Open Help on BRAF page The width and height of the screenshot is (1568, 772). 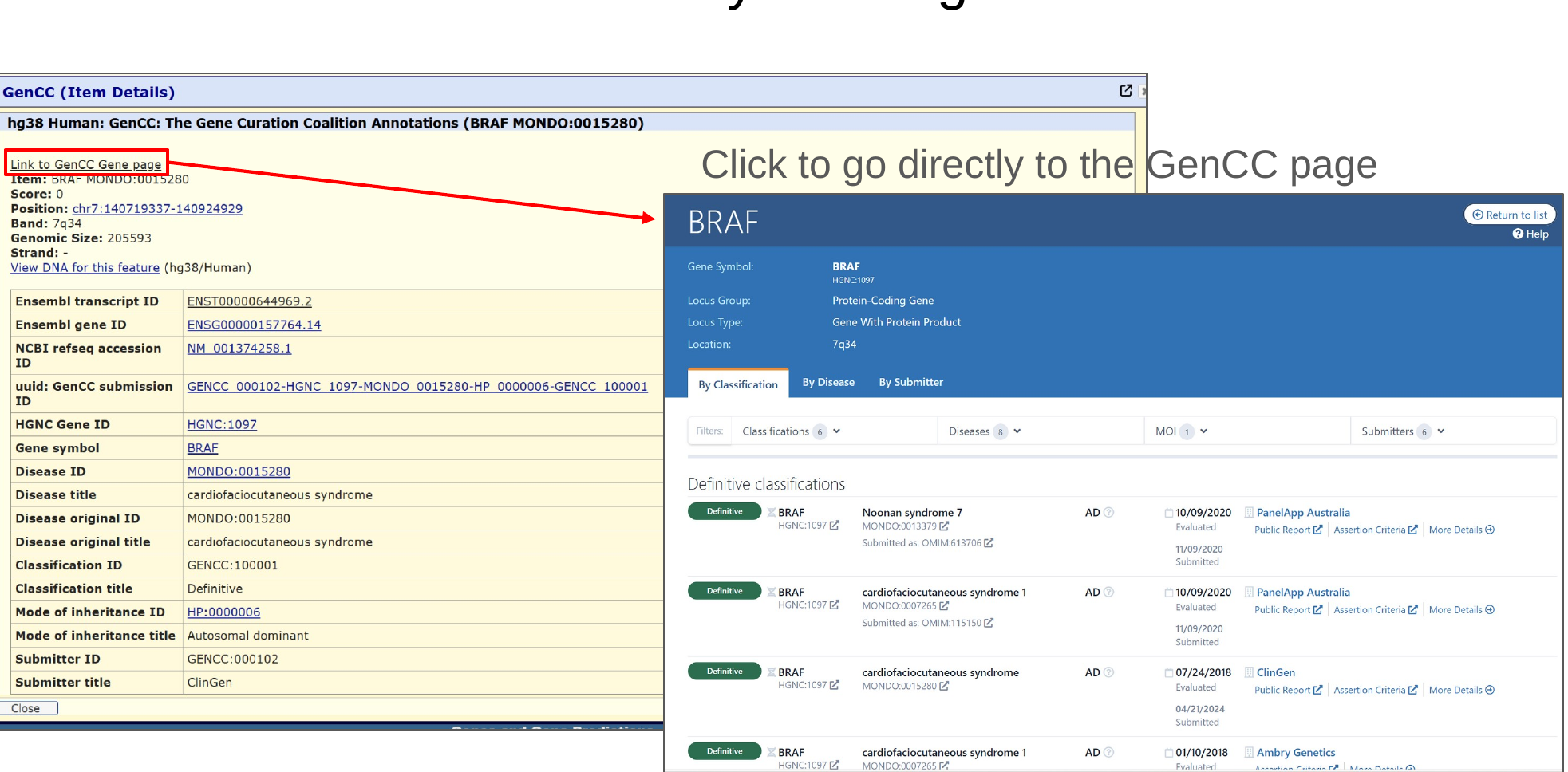1530,234
